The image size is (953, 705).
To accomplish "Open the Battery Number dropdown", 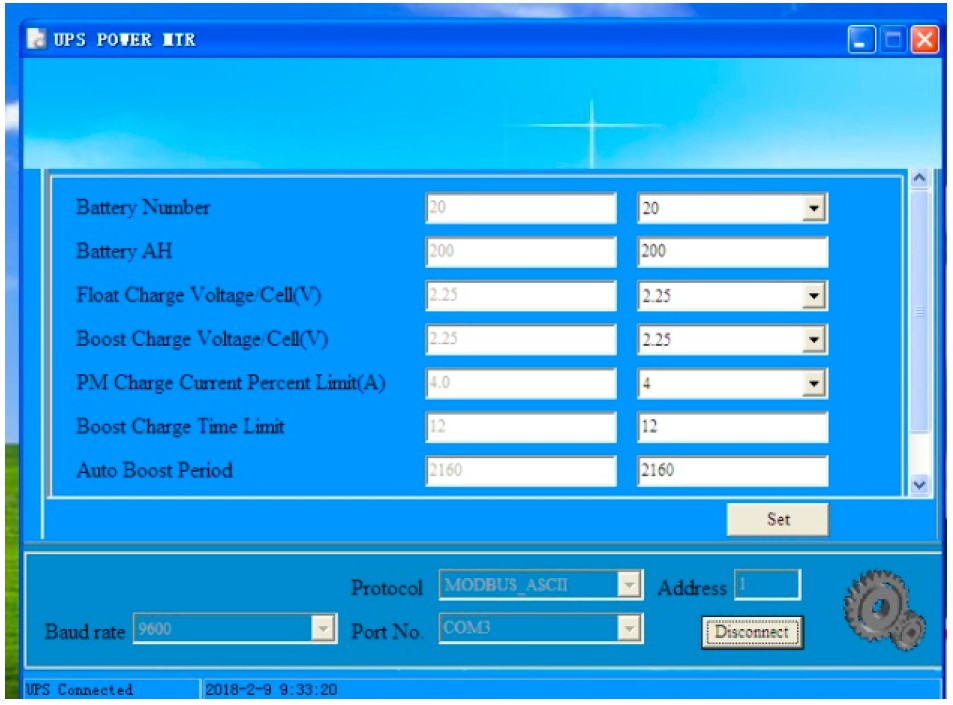I will click(x=815, y=209).
